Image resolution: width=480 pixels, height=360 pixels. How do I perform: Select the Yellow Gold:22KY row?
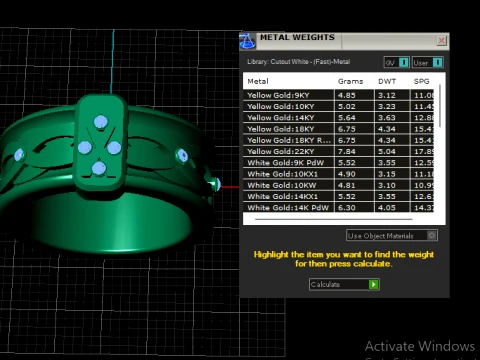[339, 151]
